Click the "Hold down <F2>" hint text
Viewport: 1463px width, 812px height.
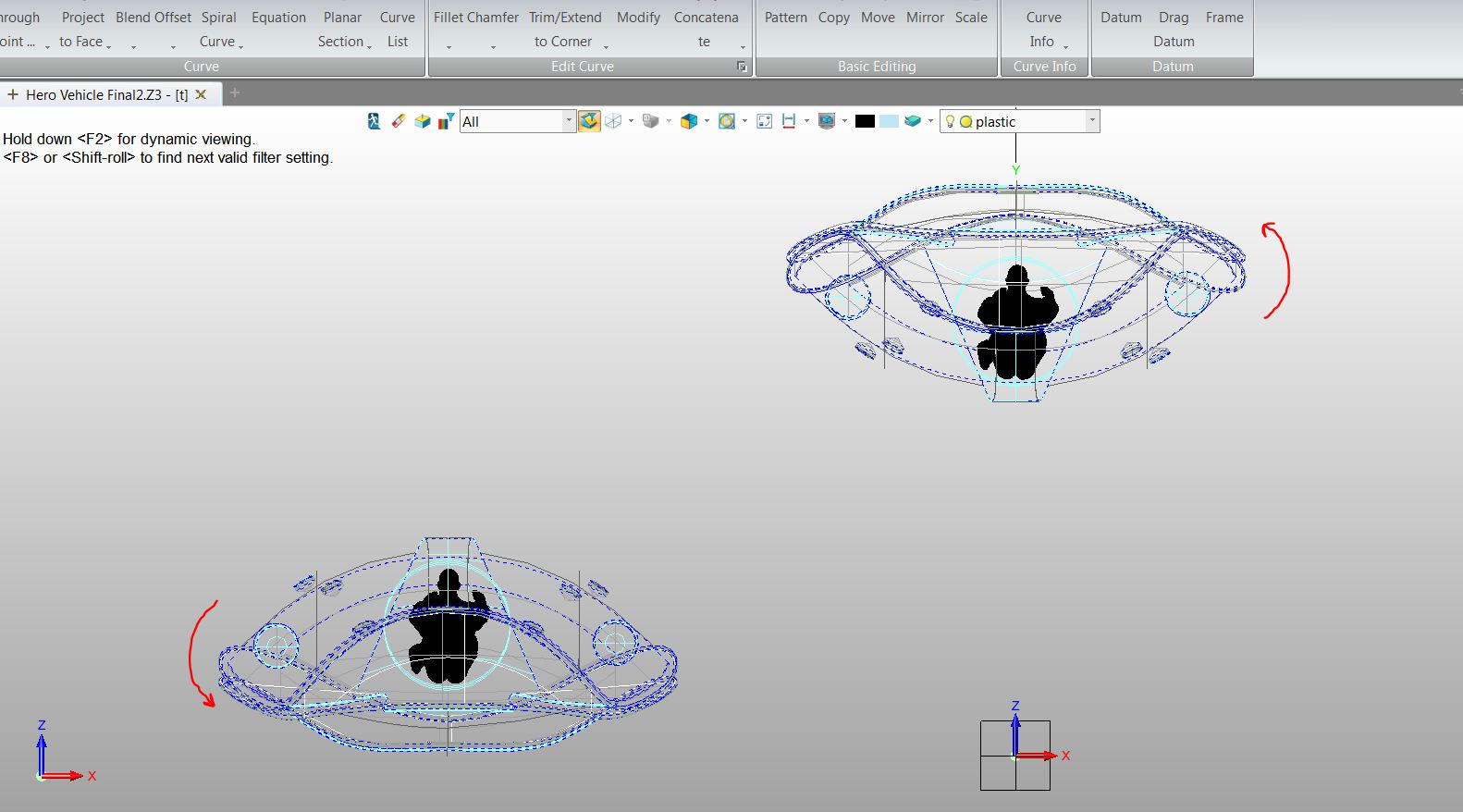click(x=129, y=139)
